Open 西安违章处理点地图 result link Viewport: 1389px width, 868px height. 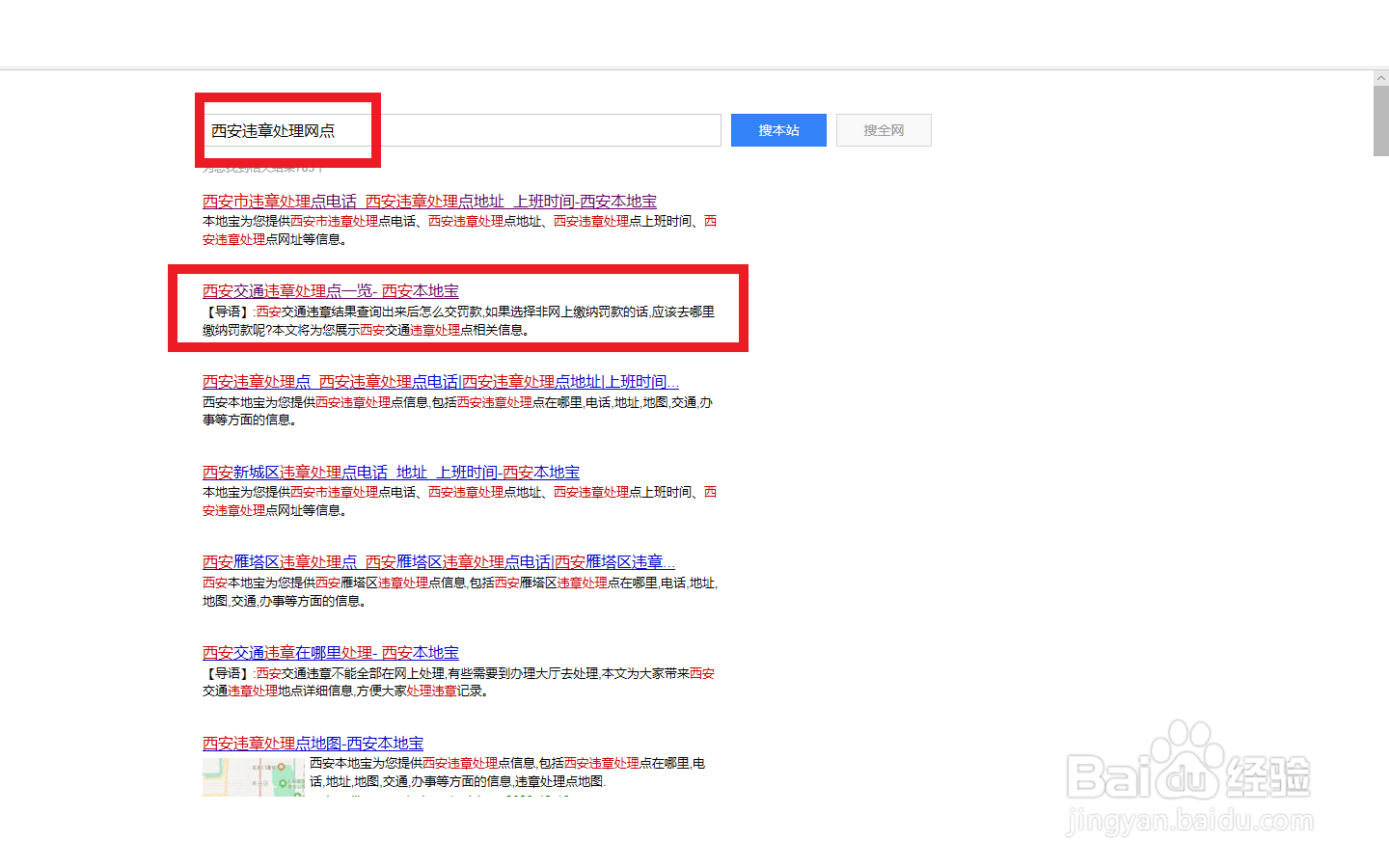click(313, 743)
